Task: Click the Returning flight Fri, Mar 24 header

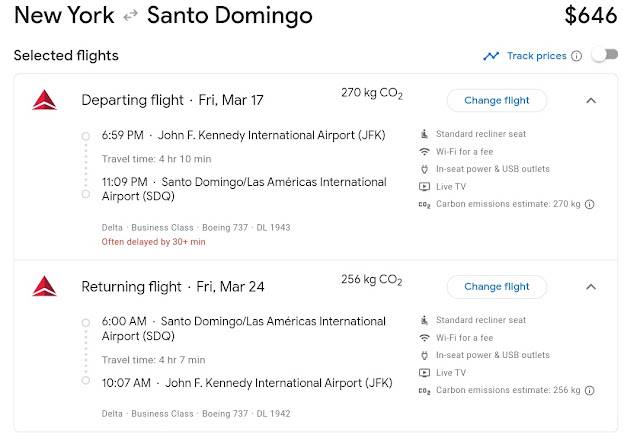Action: (x=173, y=287)
